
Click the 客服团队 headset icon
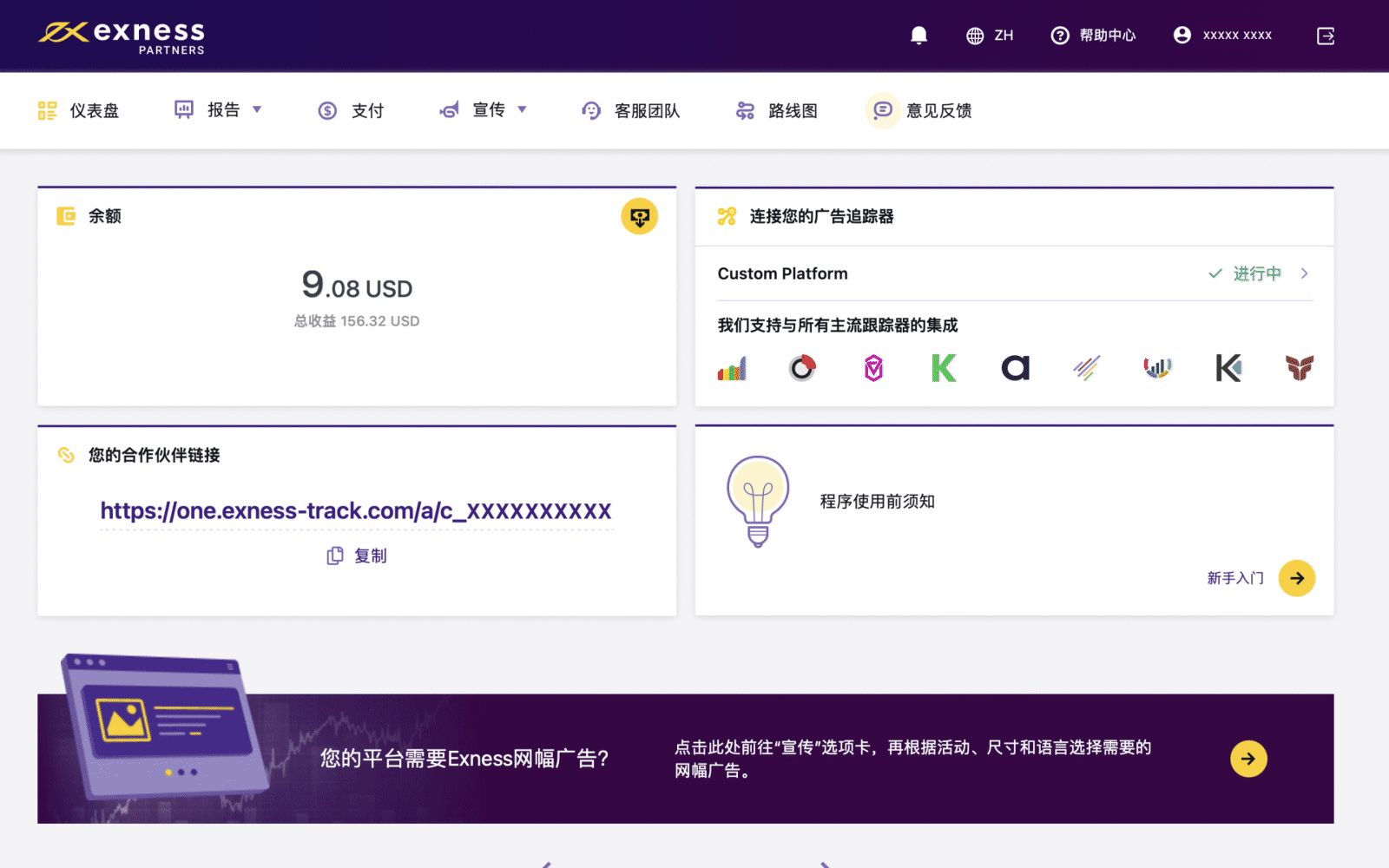pyautogui.click(x=591, y=110)
